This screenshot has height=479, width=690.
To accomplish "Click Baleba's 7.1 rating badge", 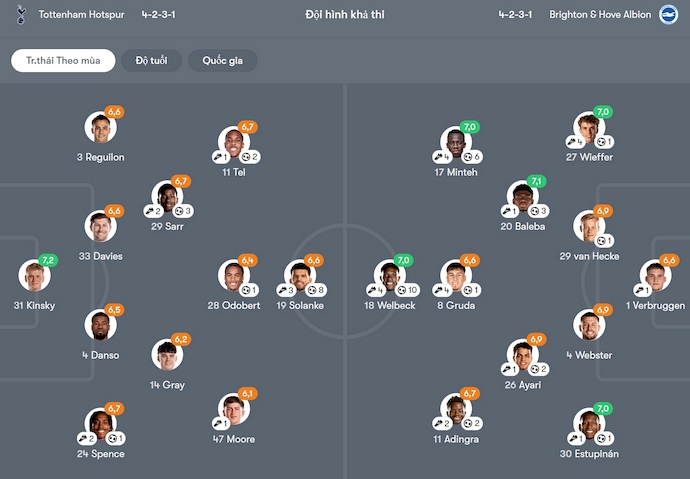I will 537,181.
